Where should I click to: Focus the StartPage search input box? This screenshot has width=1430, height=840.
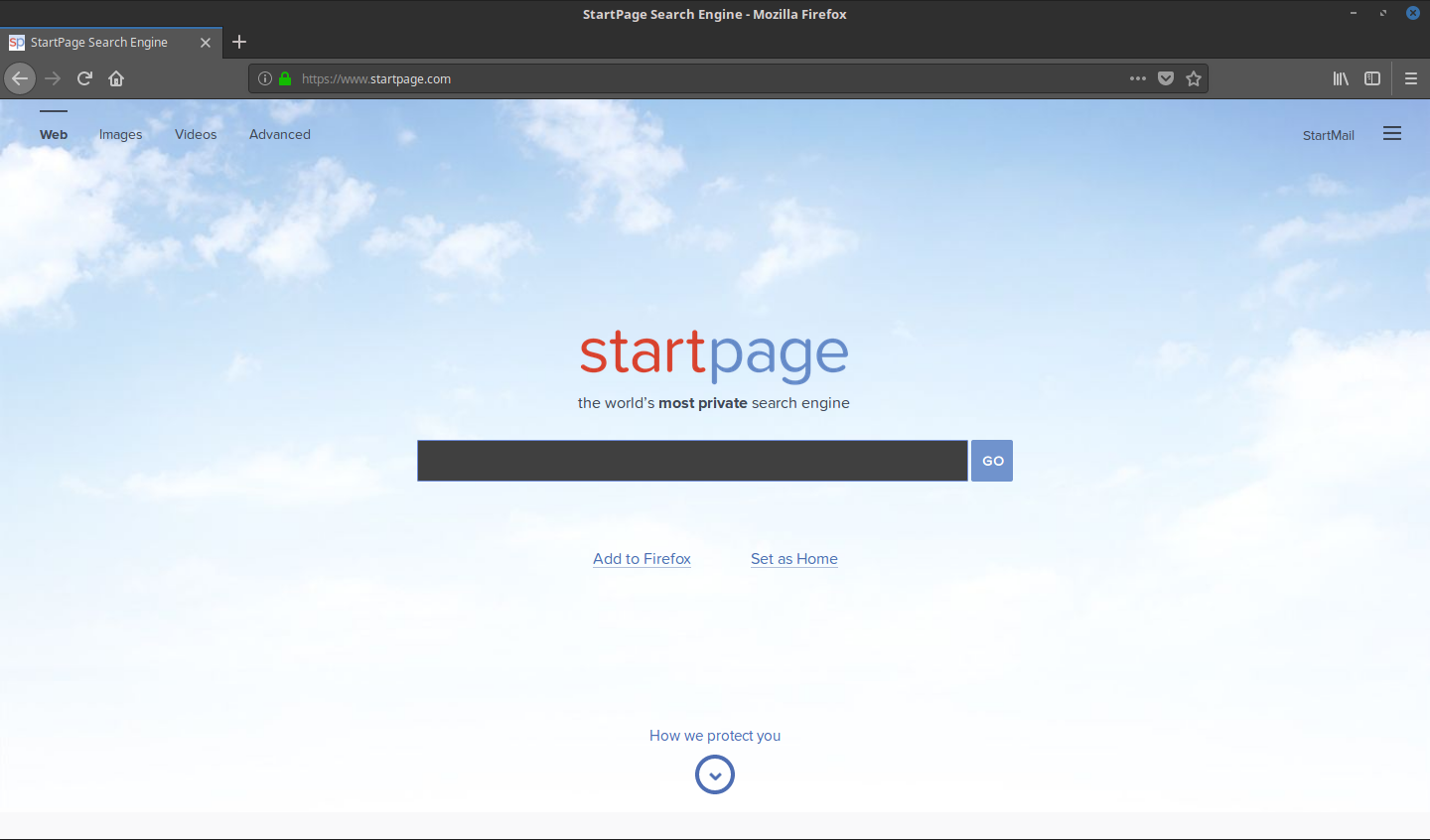[692, 461]
